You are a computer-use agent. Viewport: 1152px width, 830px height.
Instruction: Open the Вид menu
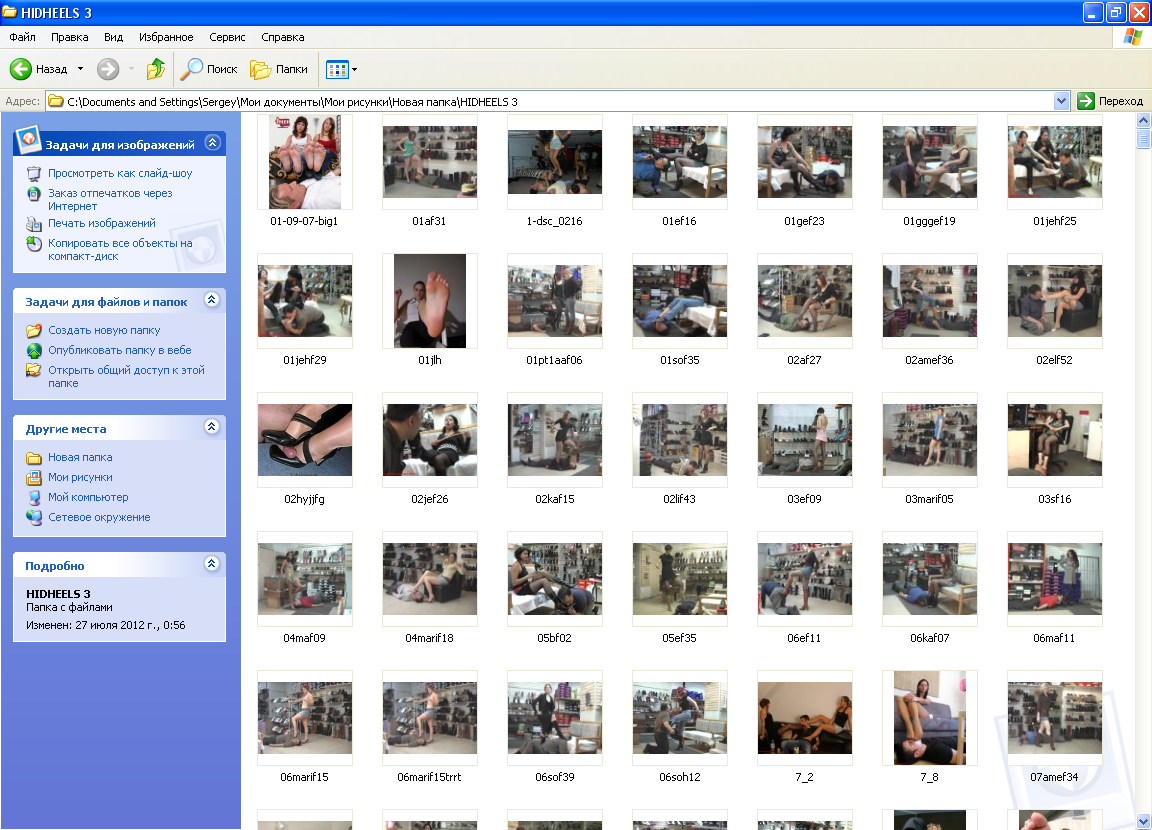tap(113, 37)
